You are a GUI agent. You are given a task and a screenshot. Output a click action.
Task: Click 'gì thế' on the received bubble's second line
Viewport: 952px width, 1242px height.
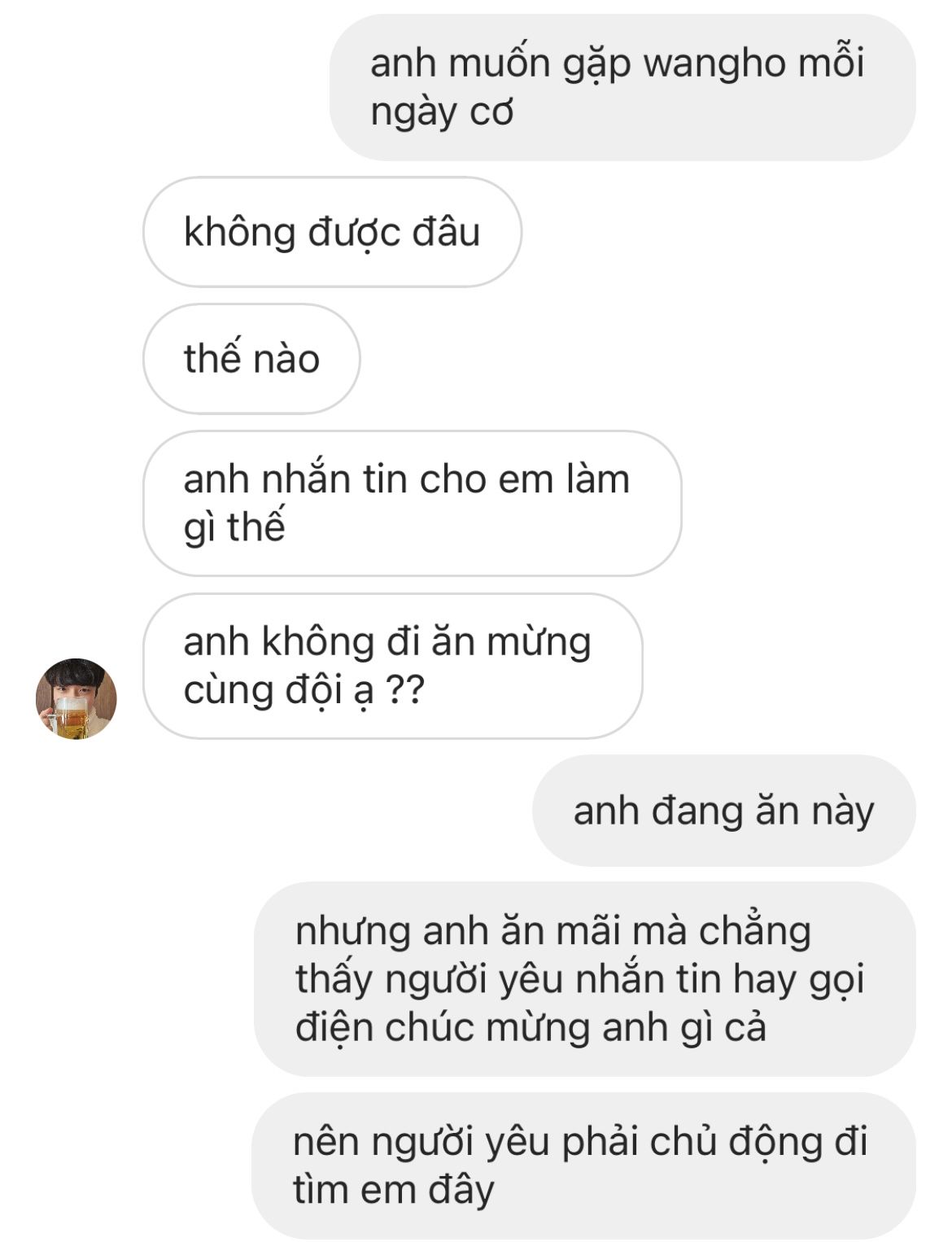coord(234,527)
